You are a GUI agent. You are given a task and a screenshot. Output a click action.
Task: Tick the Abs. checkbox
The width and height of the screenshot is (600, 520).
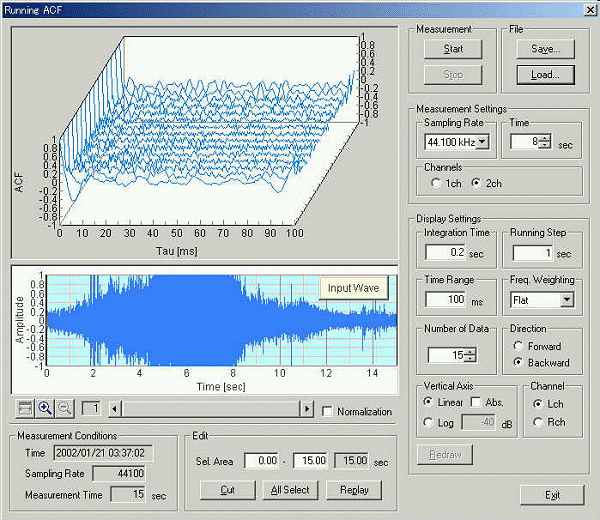(x=476, y=402)
